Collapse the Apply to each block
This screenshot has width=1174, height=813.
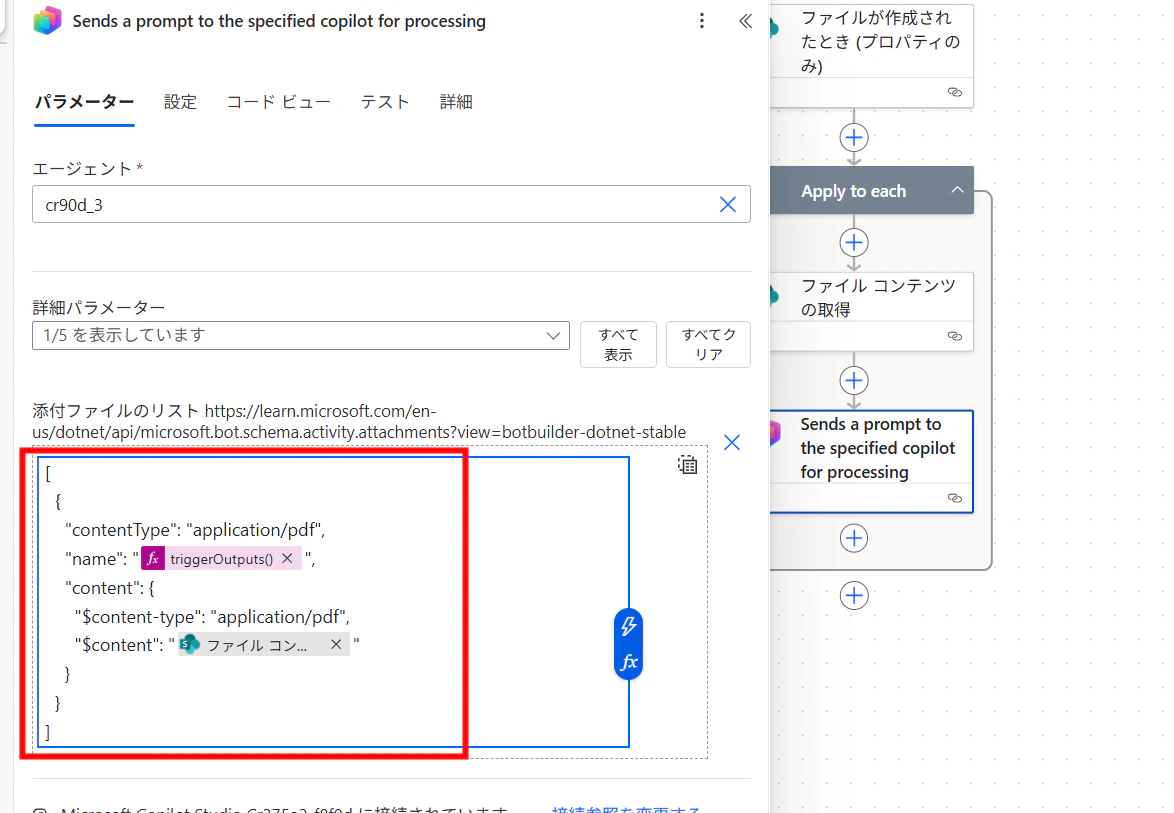click(x=957, y=190)
